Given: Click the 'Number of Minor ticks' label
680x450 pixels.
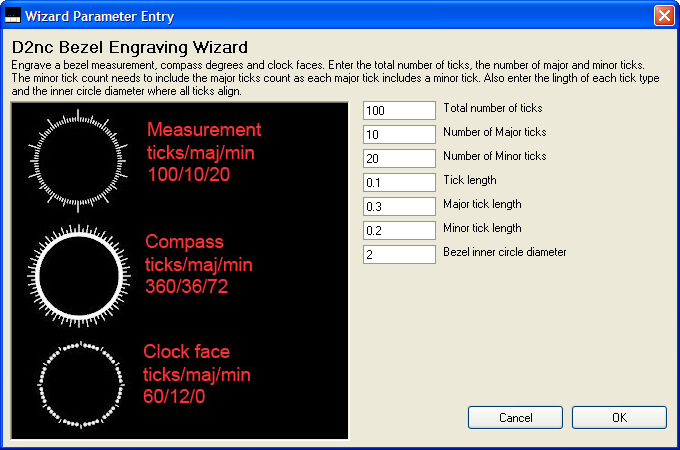Looking at the screenshot, I should tap(494, 156).
